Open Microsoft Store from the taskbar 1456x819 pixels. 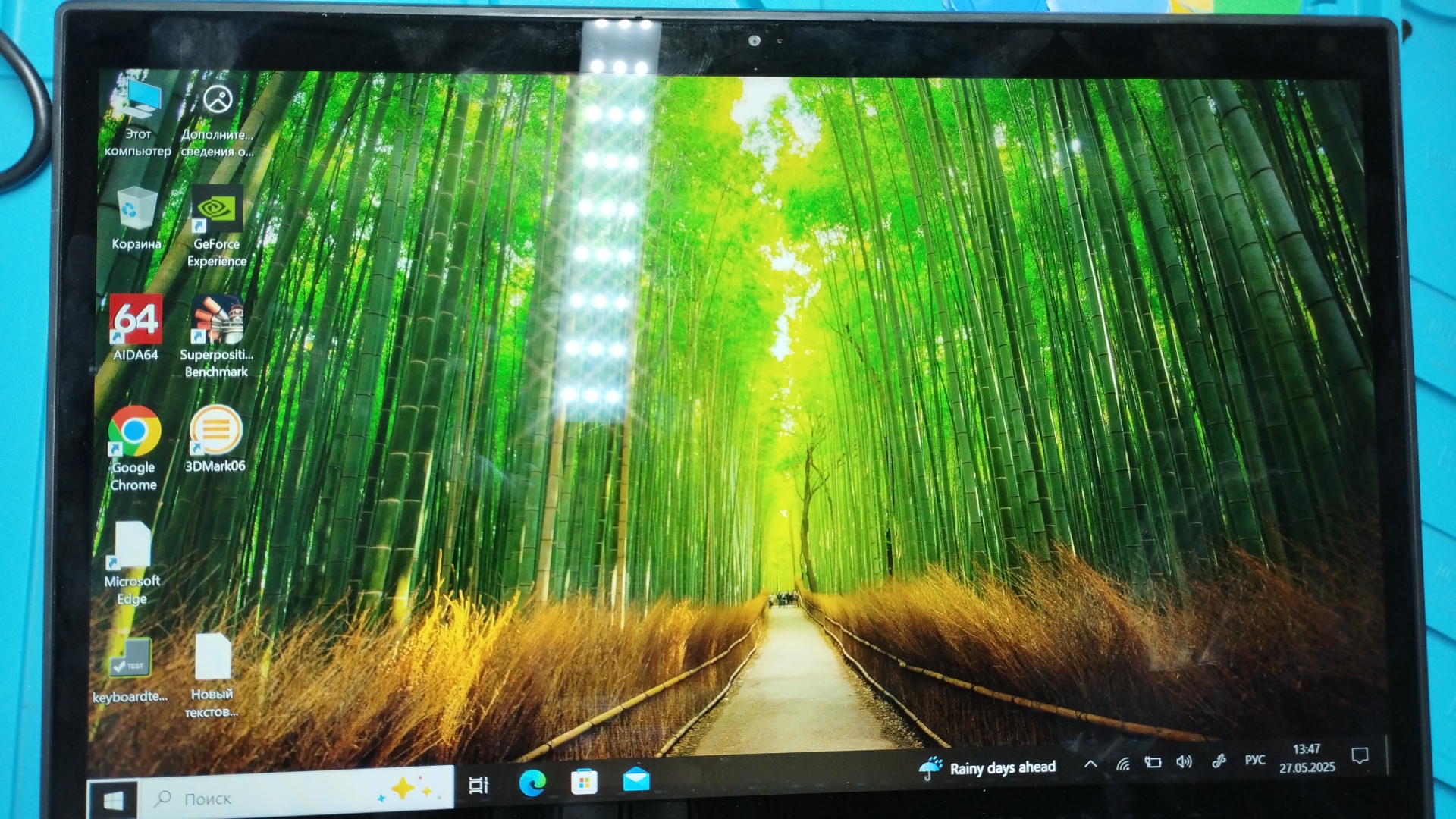coord(584,782)
